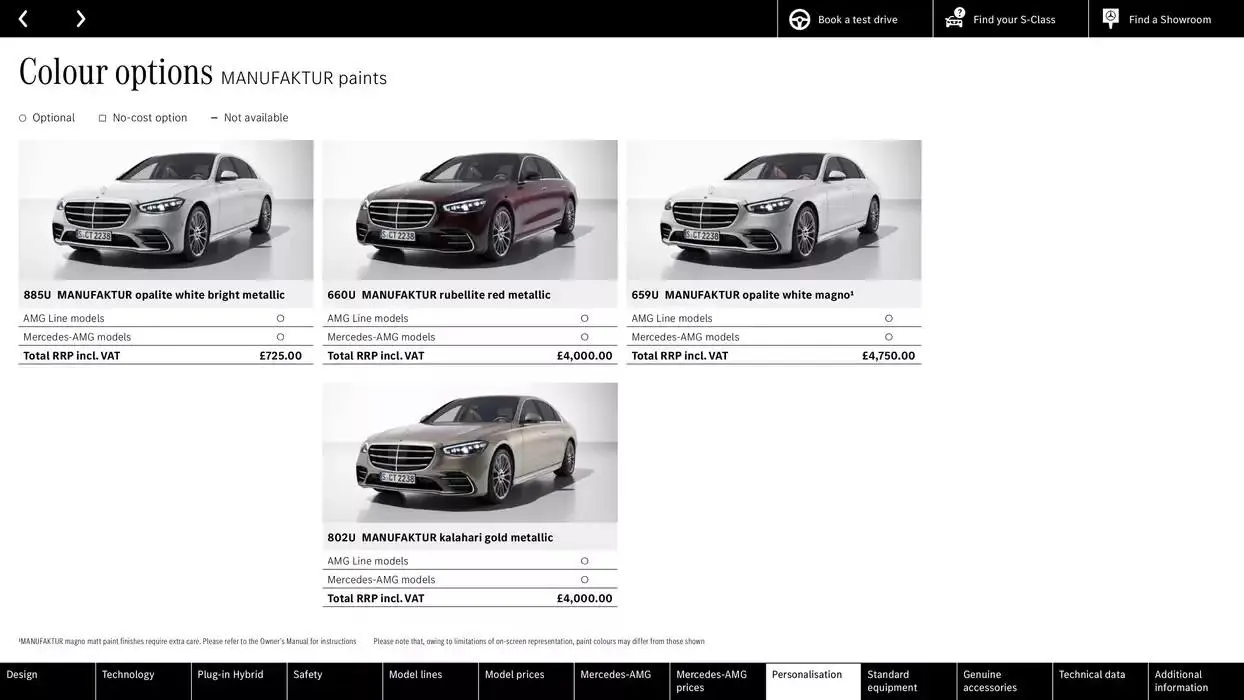Select the Standard equipment tab

coord(893,679)
